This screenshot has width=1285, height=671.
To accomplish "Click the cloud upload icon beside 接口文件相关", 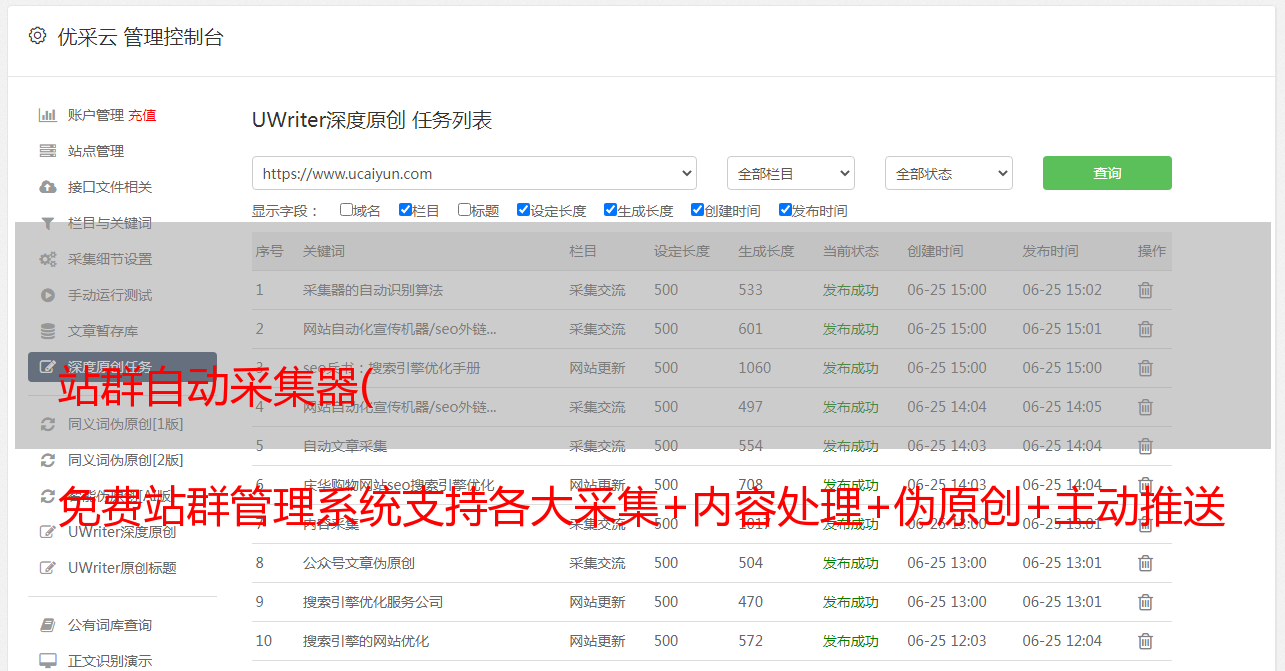I will point(47,187).
